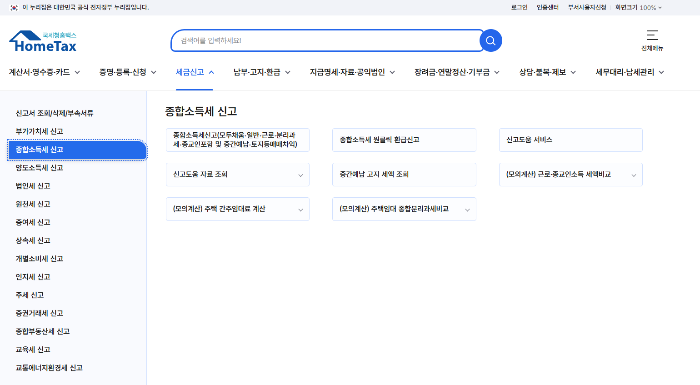The width and height of the screenshot is (700, 385).
Task: Select 교육세 신고 in sidebar
Action: pos(33,349)
